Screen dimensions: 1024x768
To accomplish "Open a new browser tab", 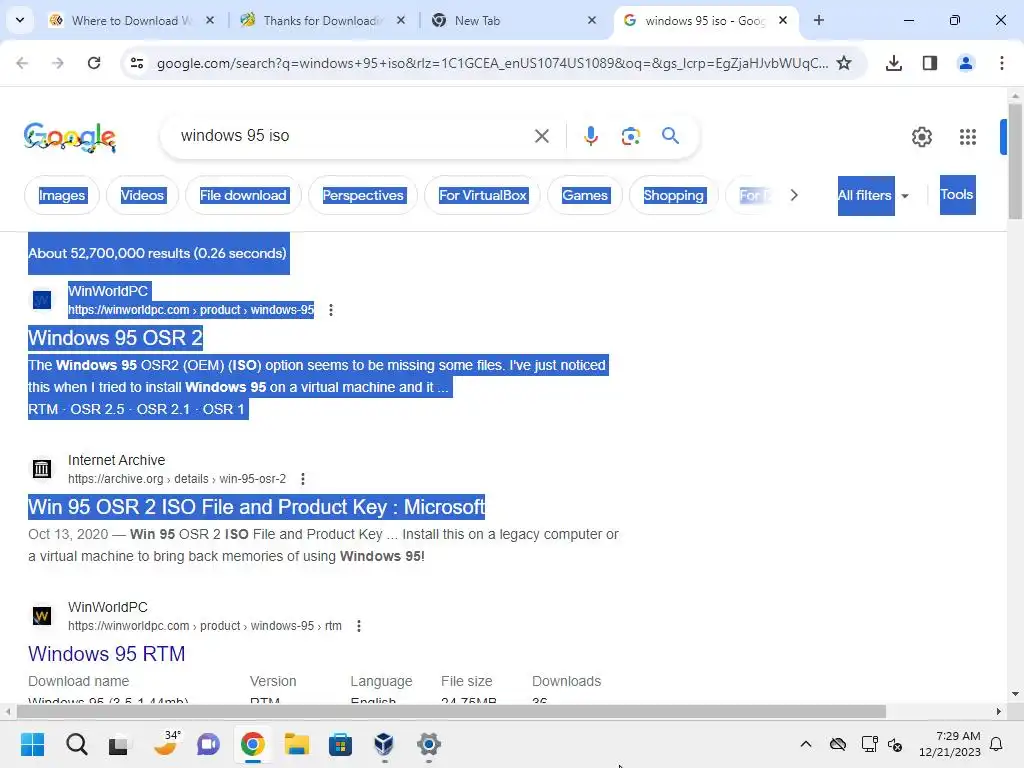I will tap(818, 20).
